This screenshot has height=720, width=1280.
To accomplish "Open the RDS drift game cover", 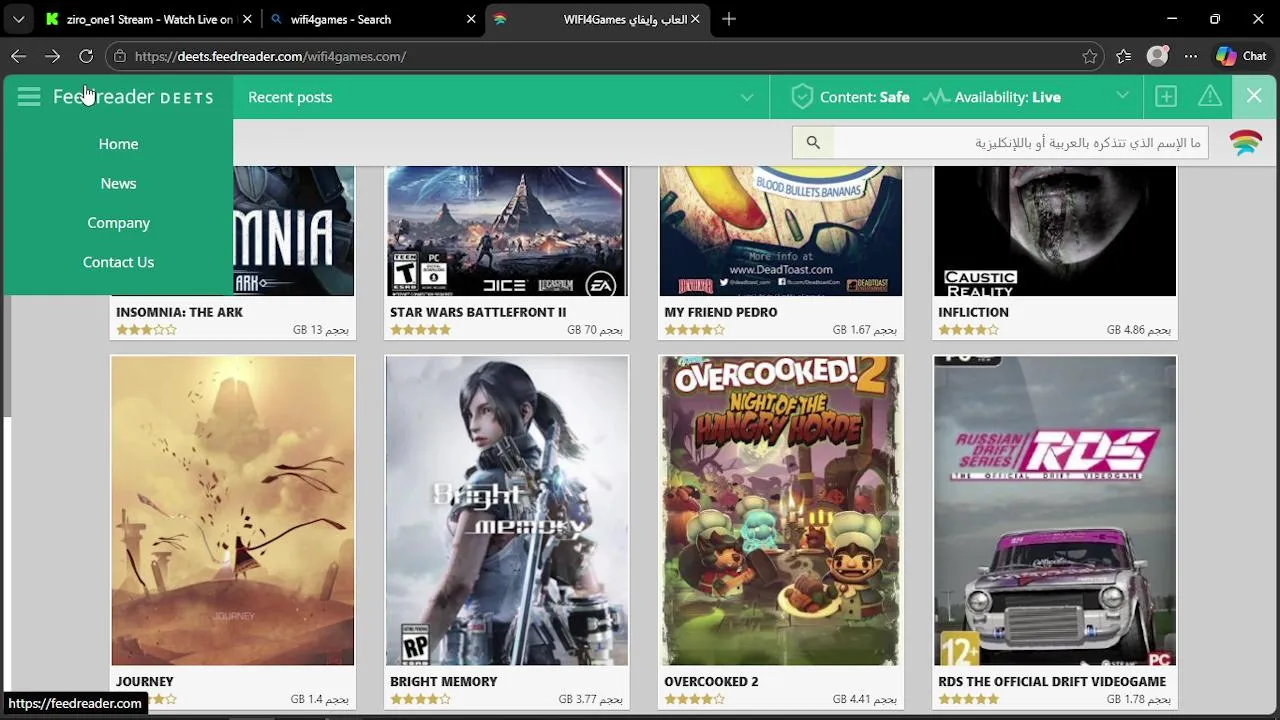I will [1055, 510].
